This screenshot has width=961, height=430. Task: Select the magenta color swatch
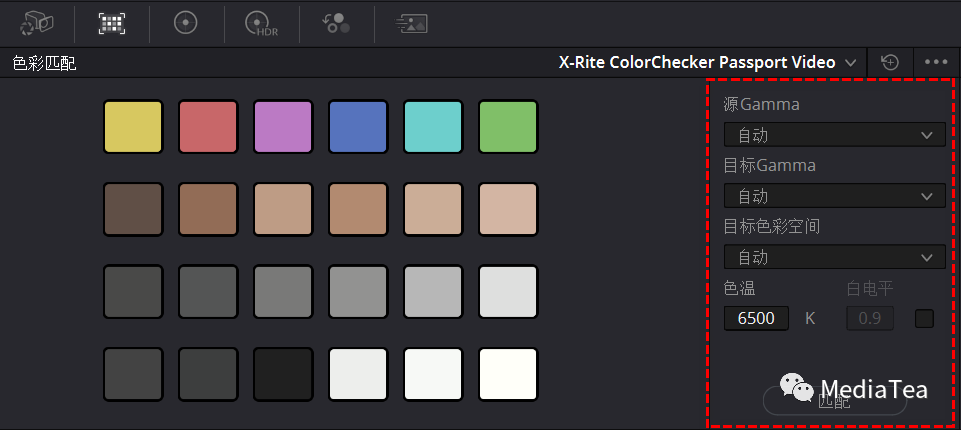click(x=283, y=127)
